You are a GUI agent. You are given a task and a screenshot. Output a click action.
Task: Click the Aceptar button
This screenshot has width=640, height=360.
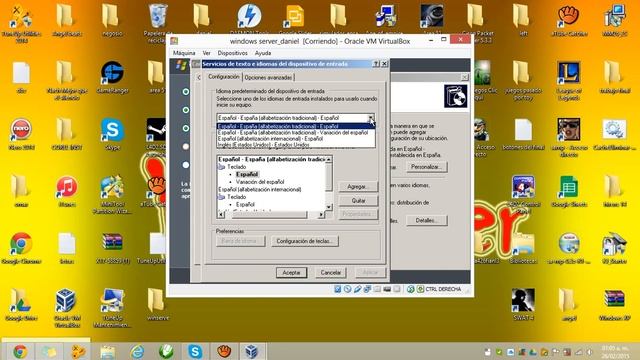291,272
